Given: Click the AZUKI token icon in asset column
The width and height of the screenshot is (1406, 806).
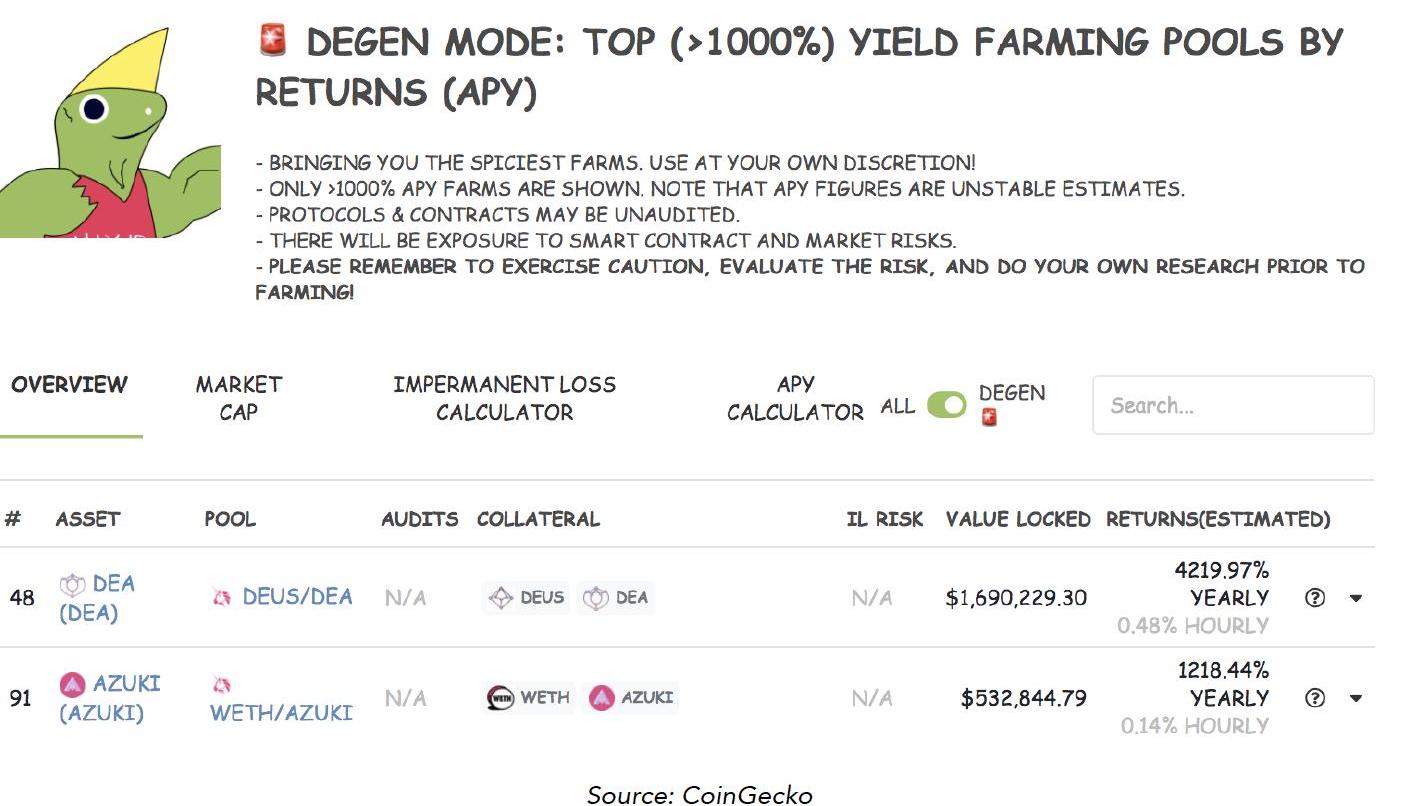Looking at the screenshot, I should tap(73, 685).
